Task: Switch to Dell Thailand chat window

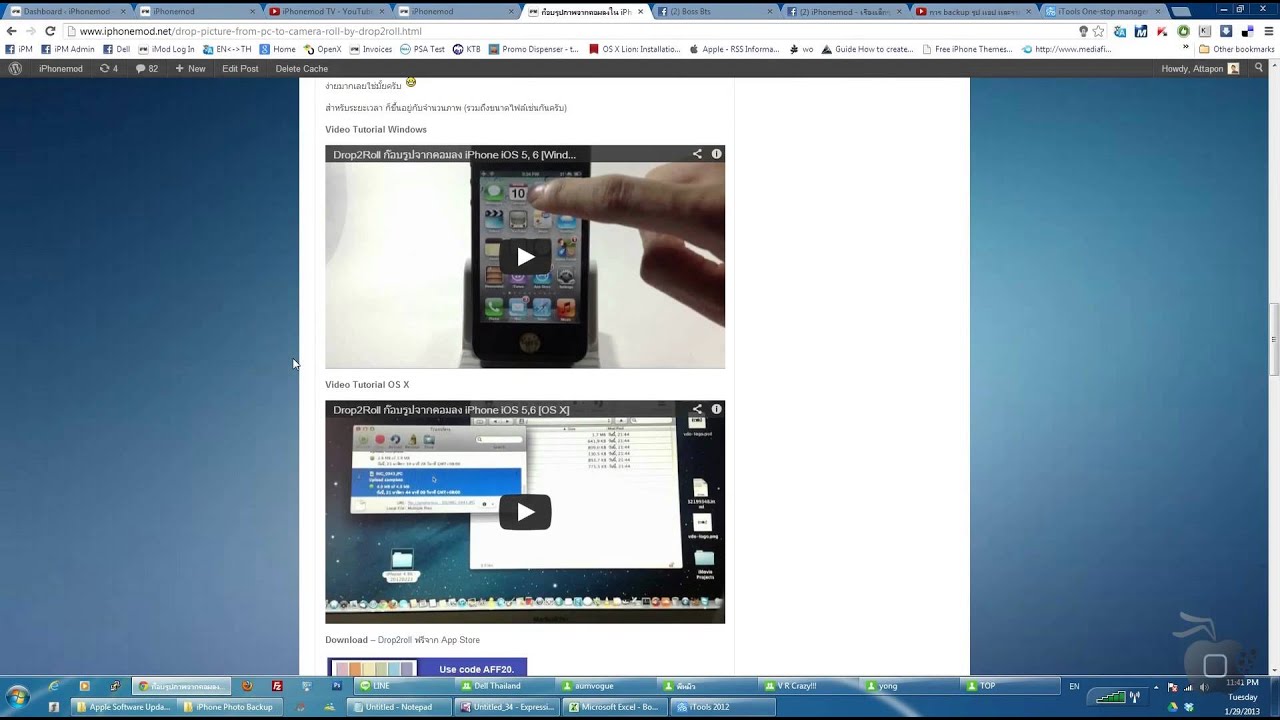Action: point(505,686)
